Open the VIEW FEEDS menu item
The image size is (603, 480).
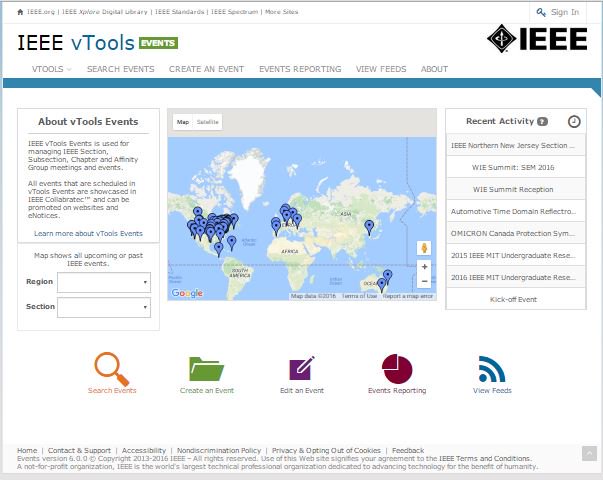[381, 69]
